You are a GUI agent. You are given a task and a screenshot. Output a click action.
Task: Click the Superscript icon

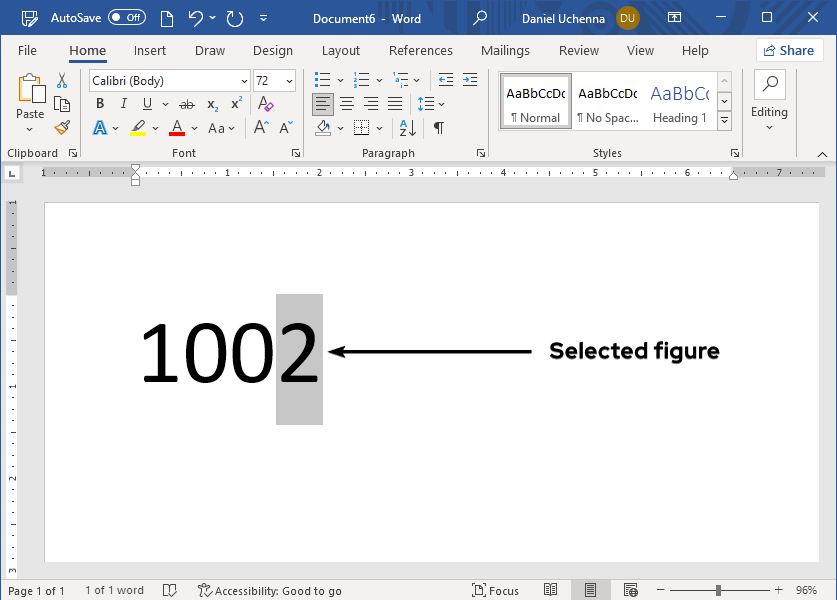[237, 104]
